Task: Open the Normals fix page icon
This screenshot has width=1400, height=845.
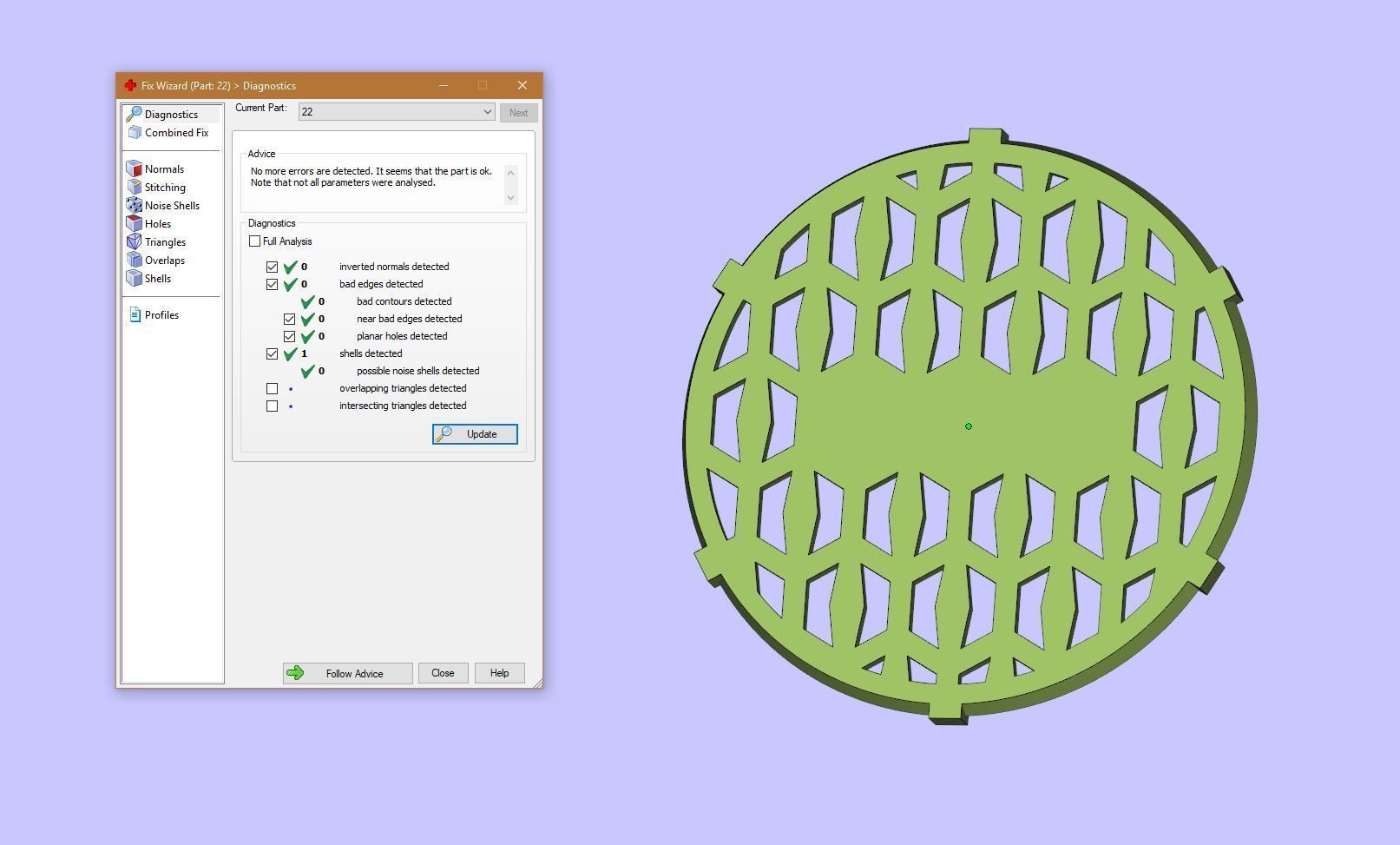Action: pos(134,169)
